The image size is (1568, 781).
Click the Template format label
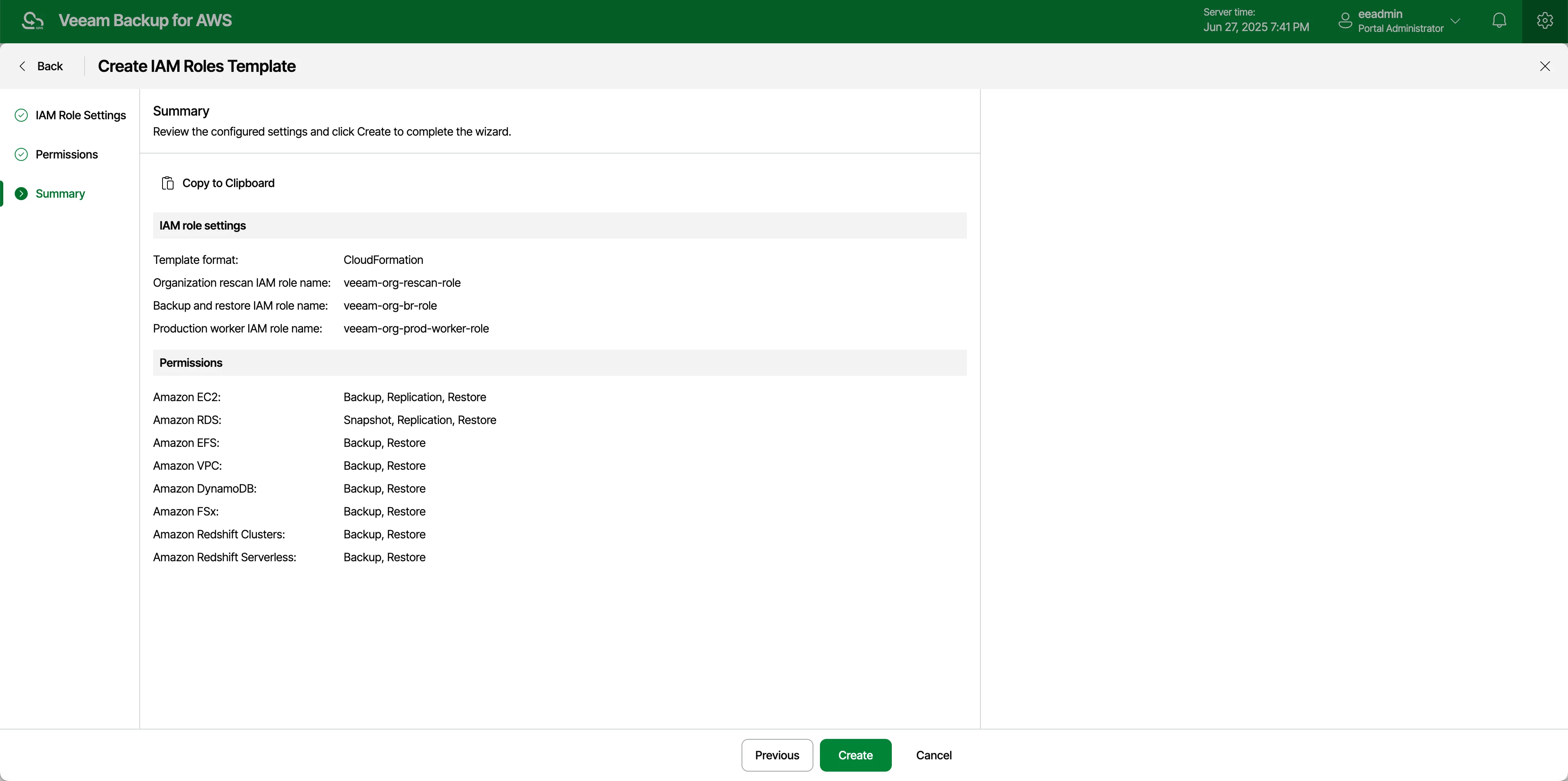tap(196, 260)
